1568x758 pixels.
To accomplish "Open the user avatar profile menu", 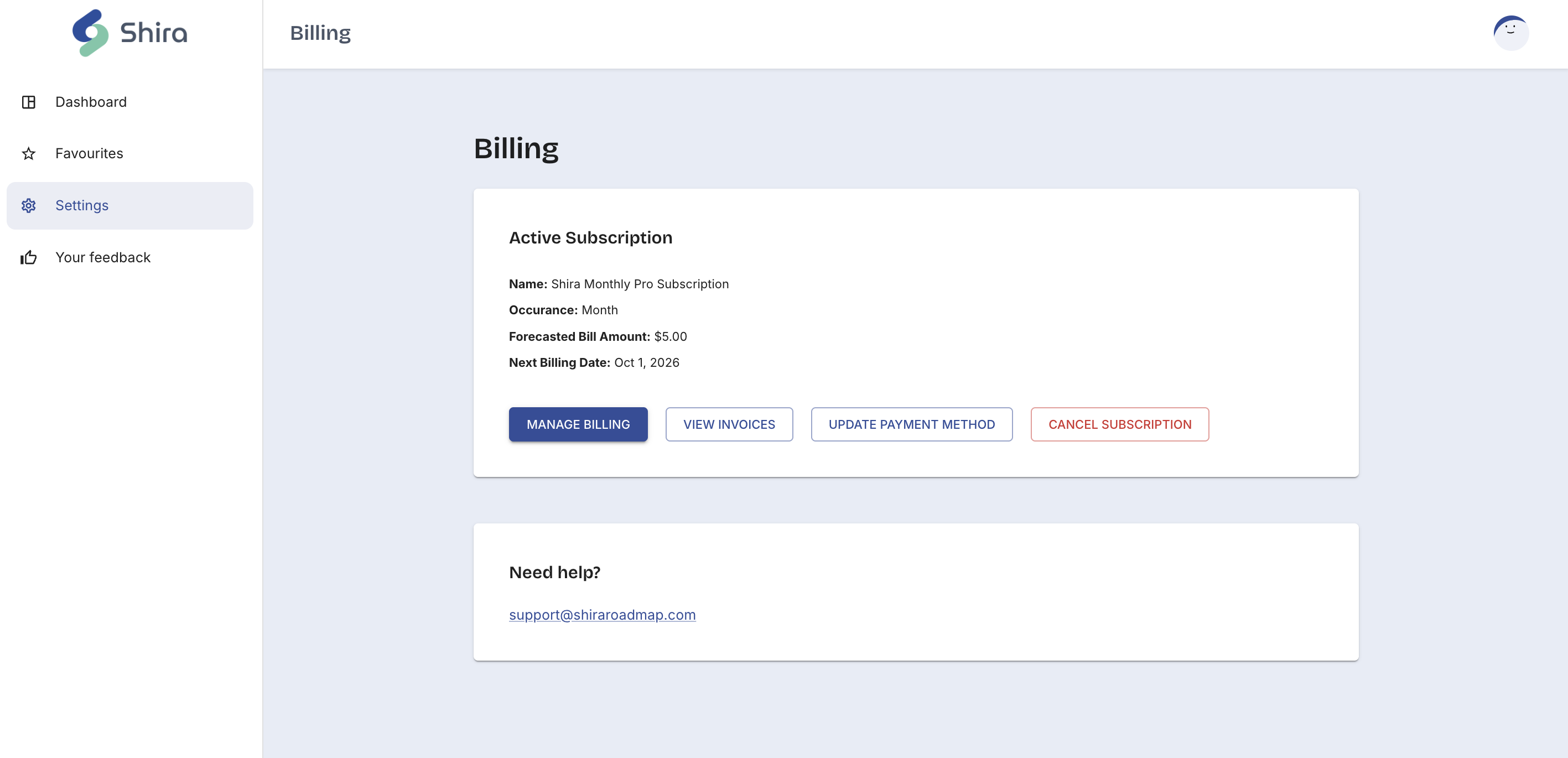I will (1511, 33).
